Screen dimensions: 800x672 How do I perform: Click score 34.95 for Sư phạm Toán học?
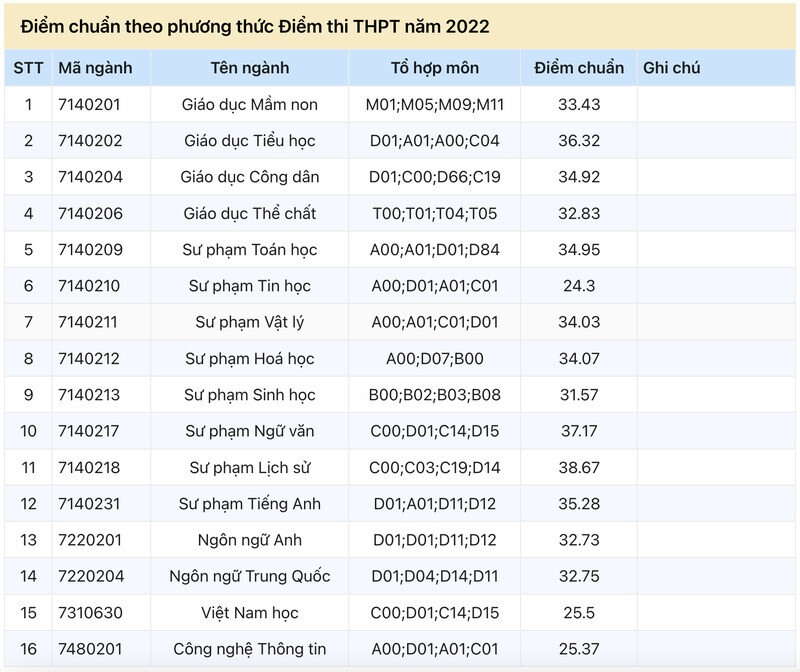579,250
